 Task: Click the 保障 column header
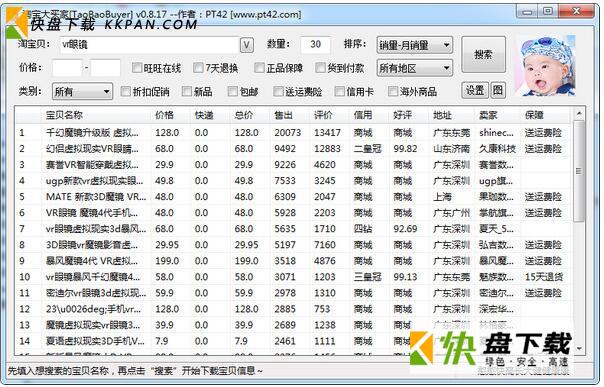(545, 115)
